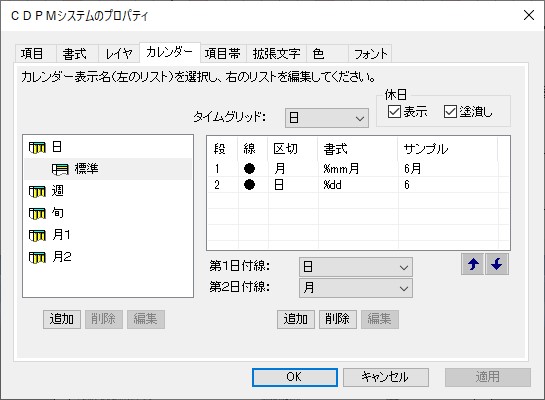Confirm with the OK button
The width and height of the screenshot is (545, 400).
pyautogui.click(x=295, y=377)
